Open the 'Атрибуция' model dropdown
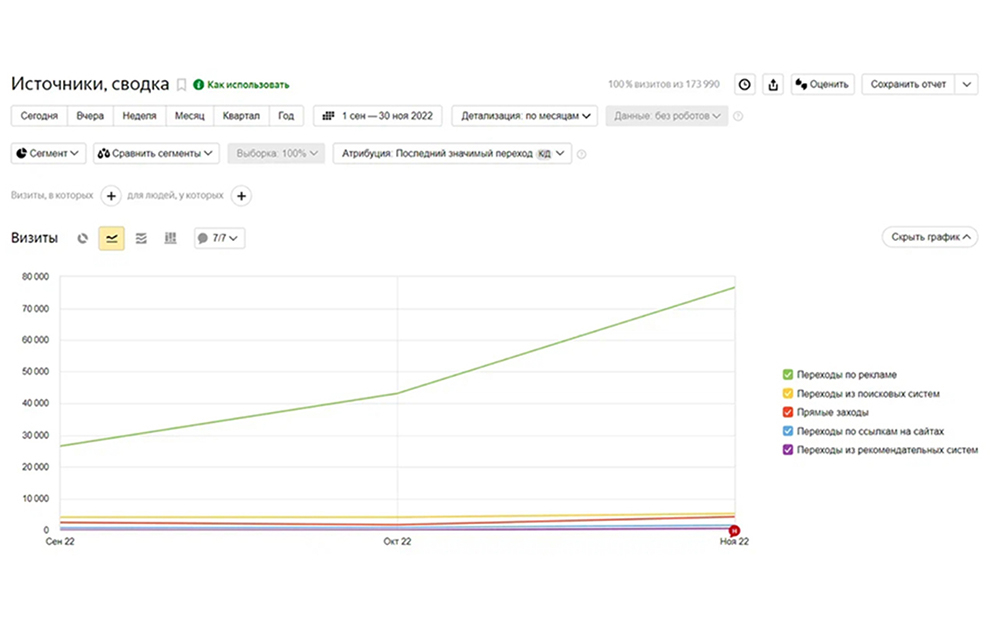Screen dimensions: 990x625 453,154
